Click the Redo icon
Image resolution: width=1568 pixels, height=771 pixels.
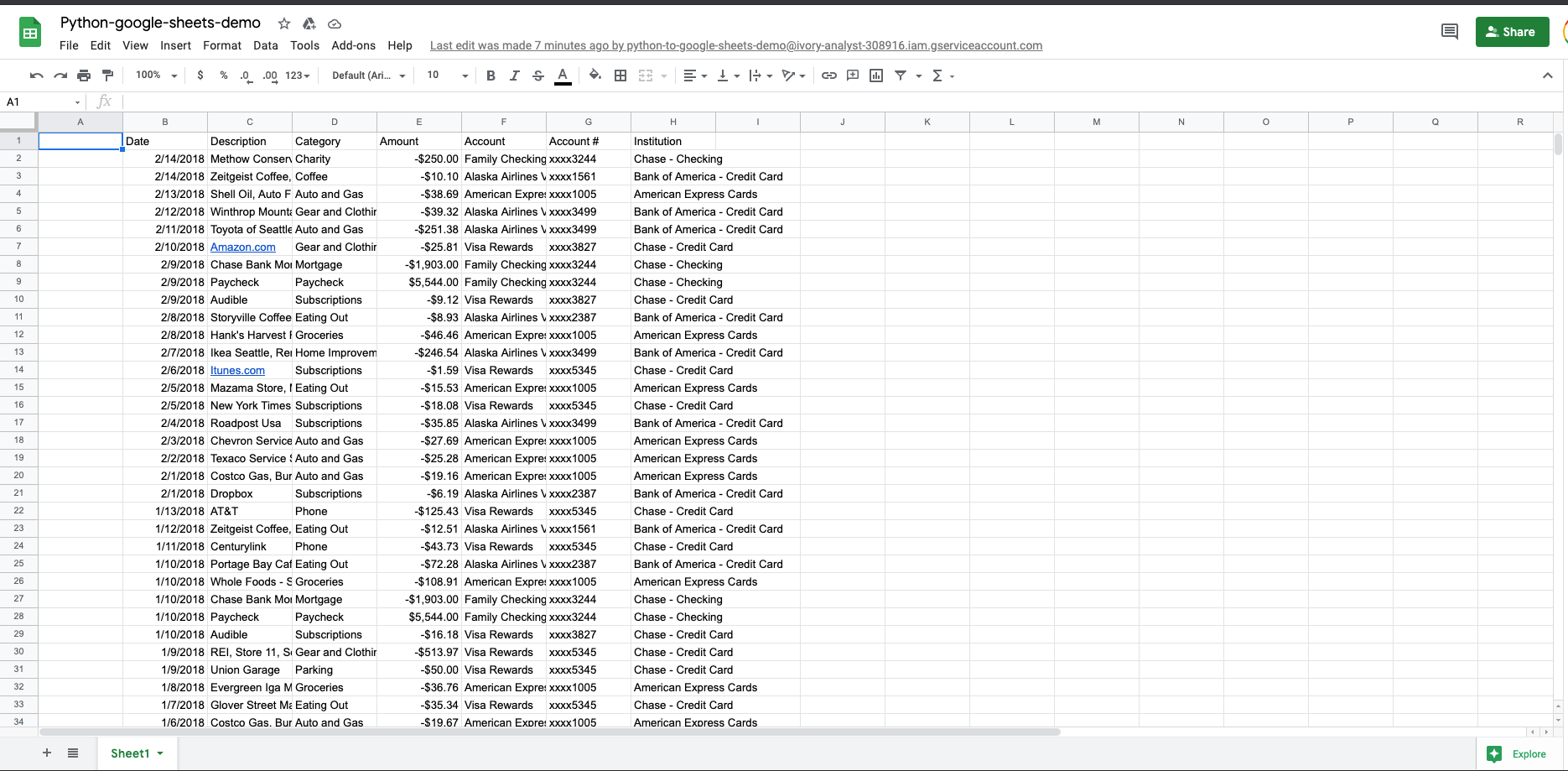click(x=60, y=76)
